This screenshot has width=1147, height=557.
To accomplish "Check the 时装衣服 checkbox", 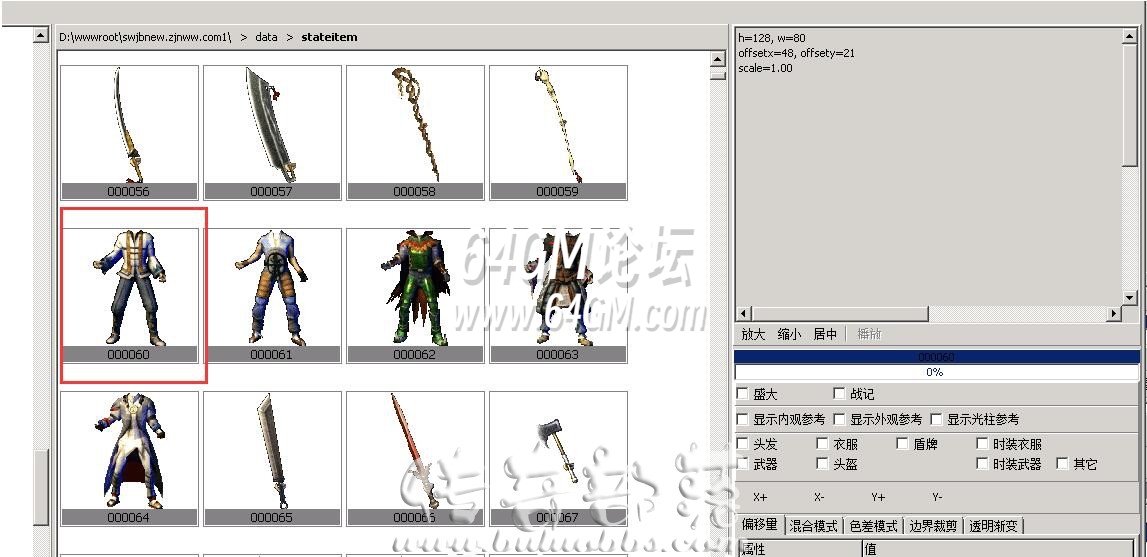I will point(982,444).
